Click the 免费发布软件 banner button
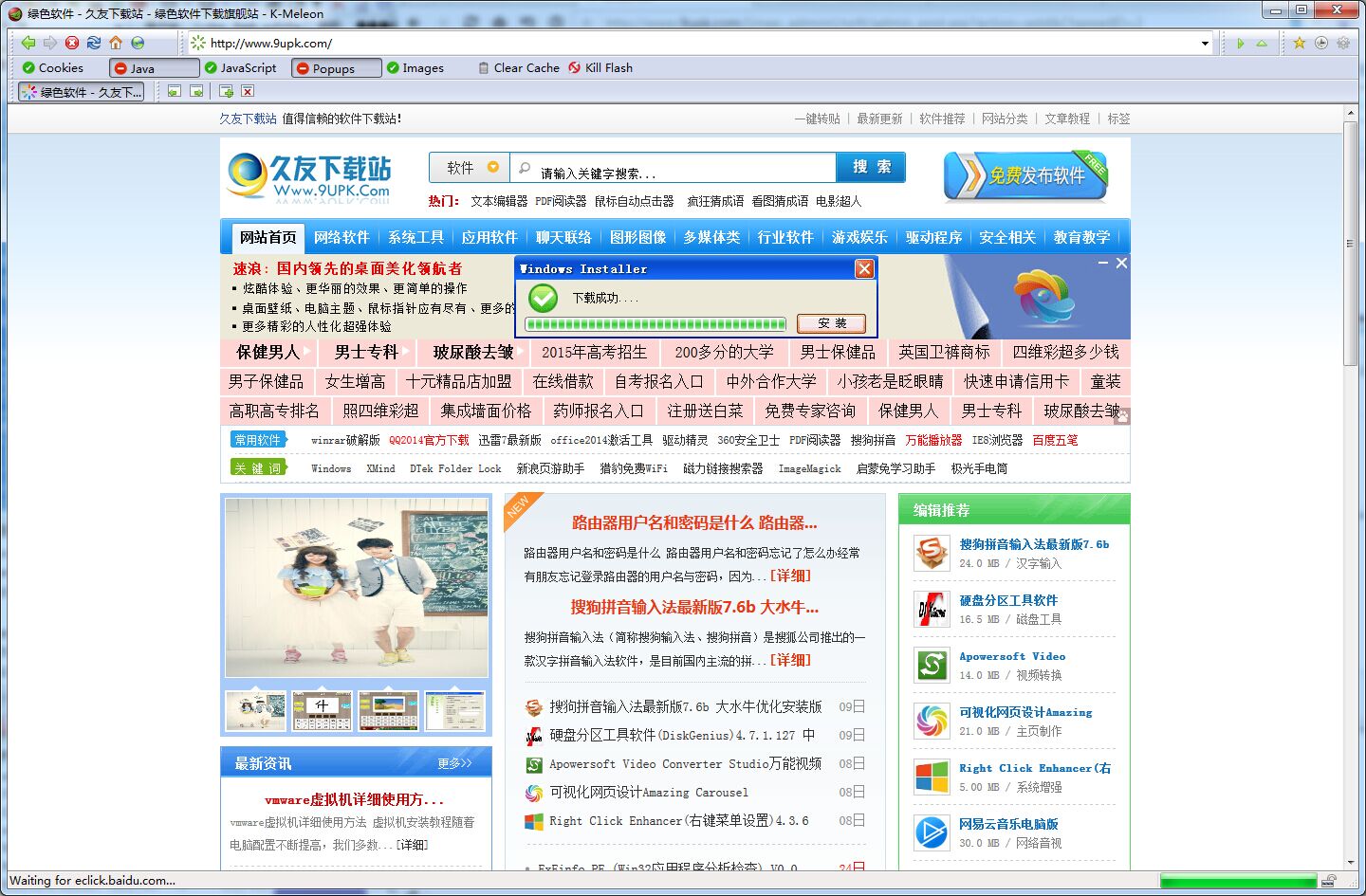The height and width of the screenshot is (896, 1366). click(x=1025, y=175)
